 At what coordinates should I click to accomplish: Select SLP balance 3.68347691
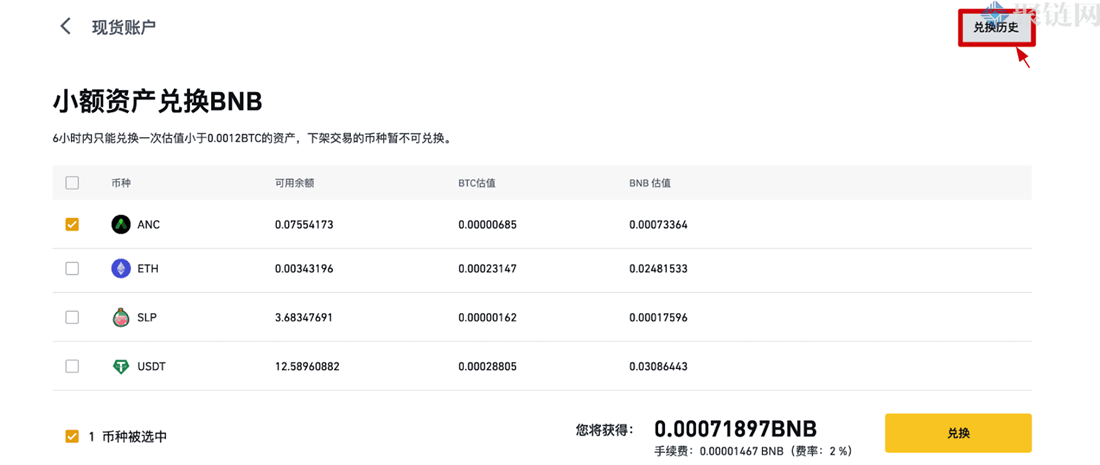pos(304,318)
